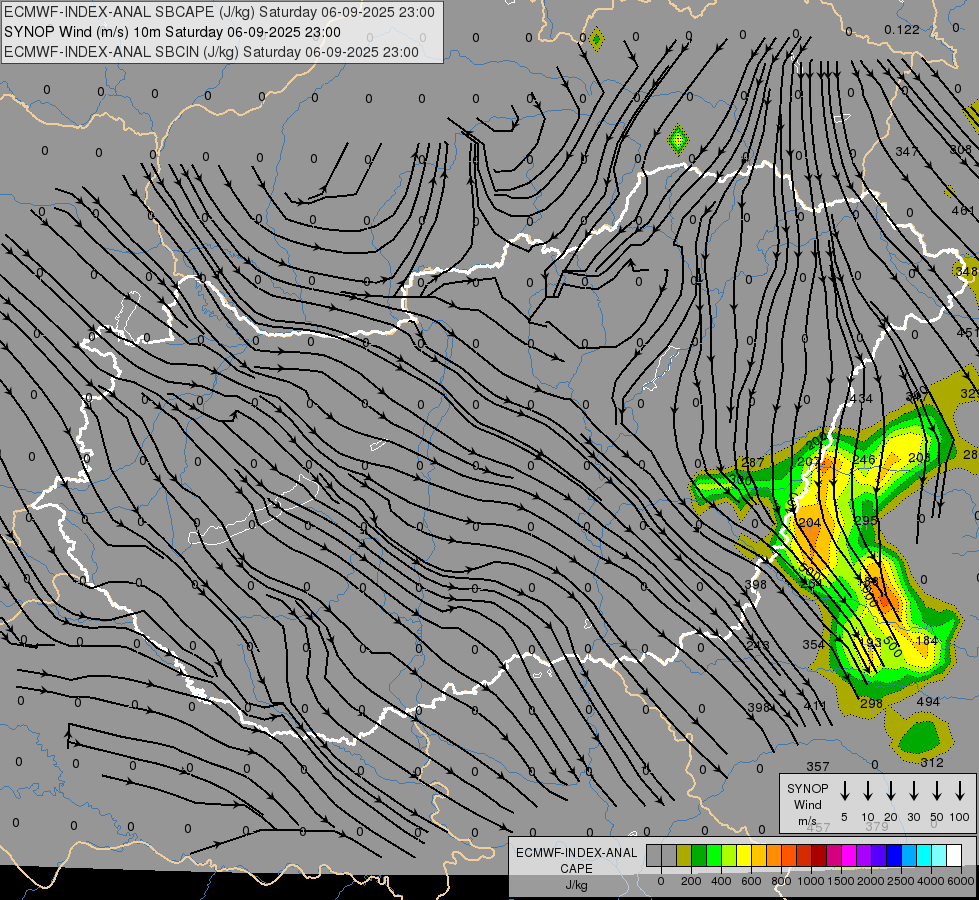
Task: Click the 100 m/s wind legend arrow
Action: [x=960, y=791]
